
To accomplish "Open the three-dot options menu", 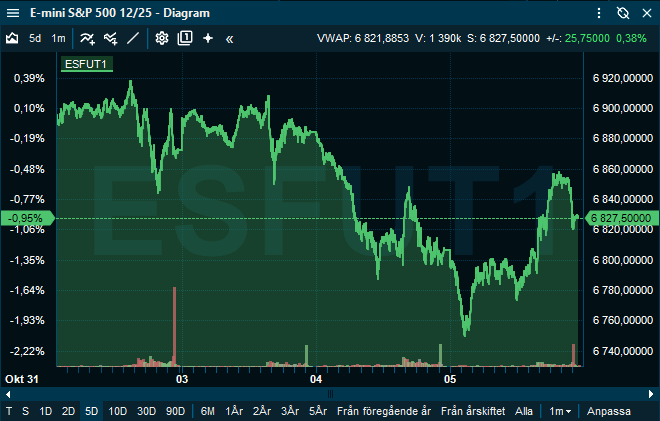I will [x=645, y=13].
